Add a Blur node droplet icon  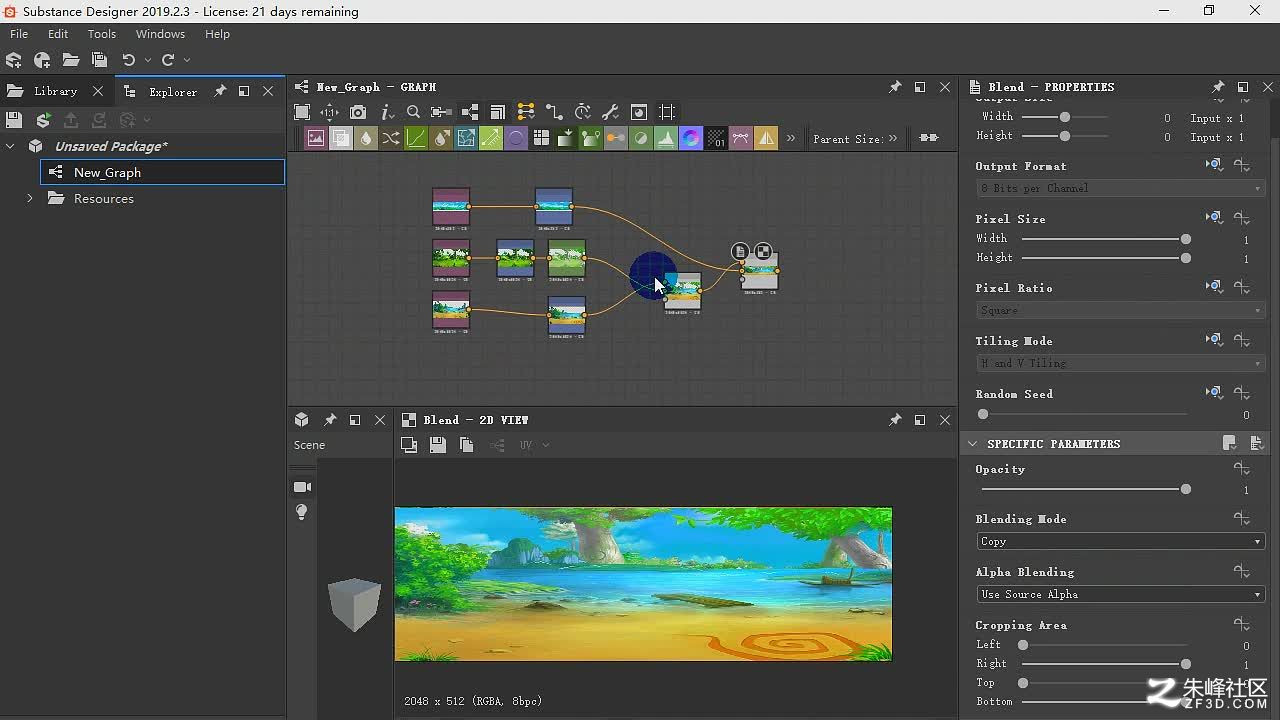pyautogui.click(x=366, y=138)
